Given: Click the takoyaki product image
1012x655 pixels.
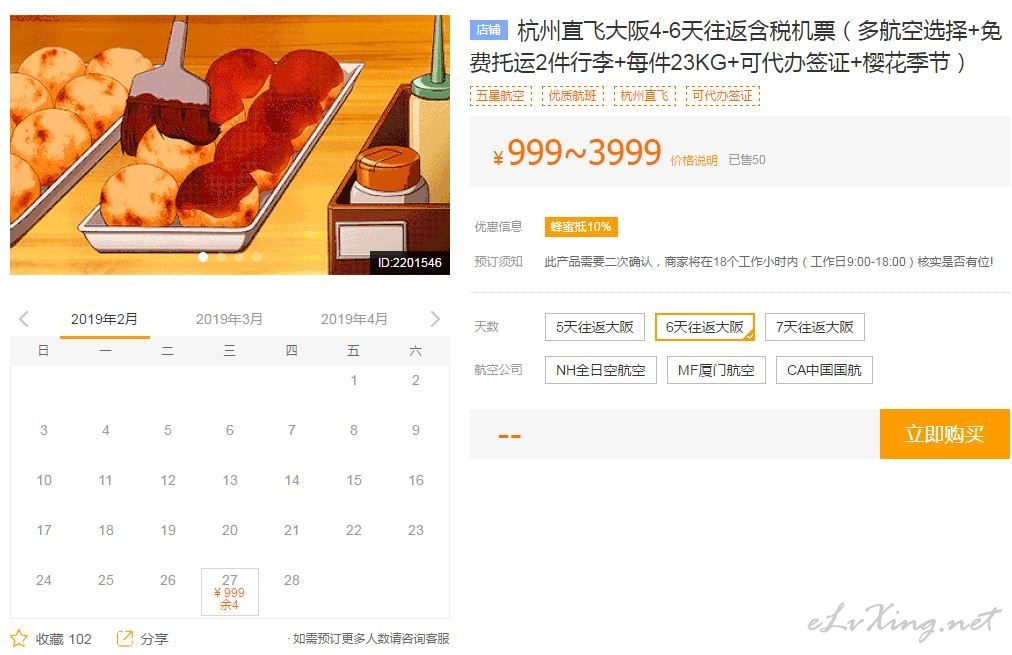Looking at the screenshot, I should [230, 145].
